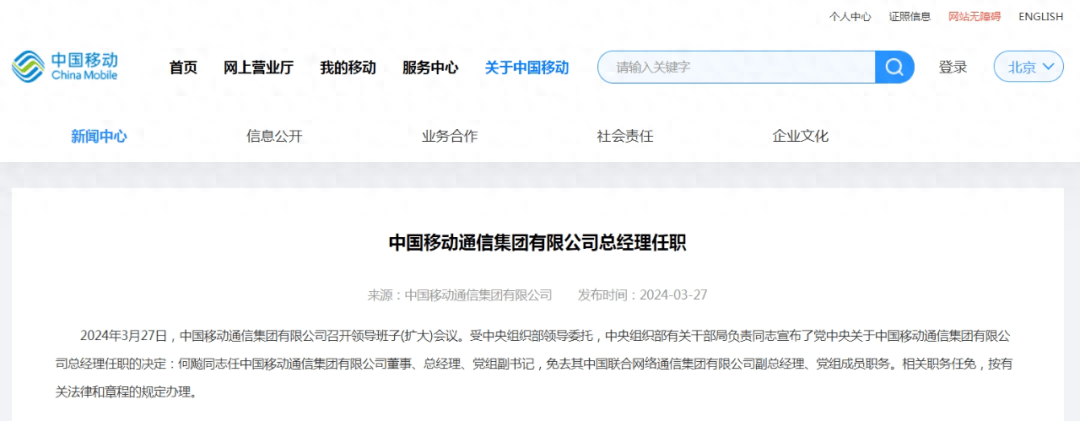
Task: Select 我的移动 in the navigation bar
Action: (x=348, y=67)
